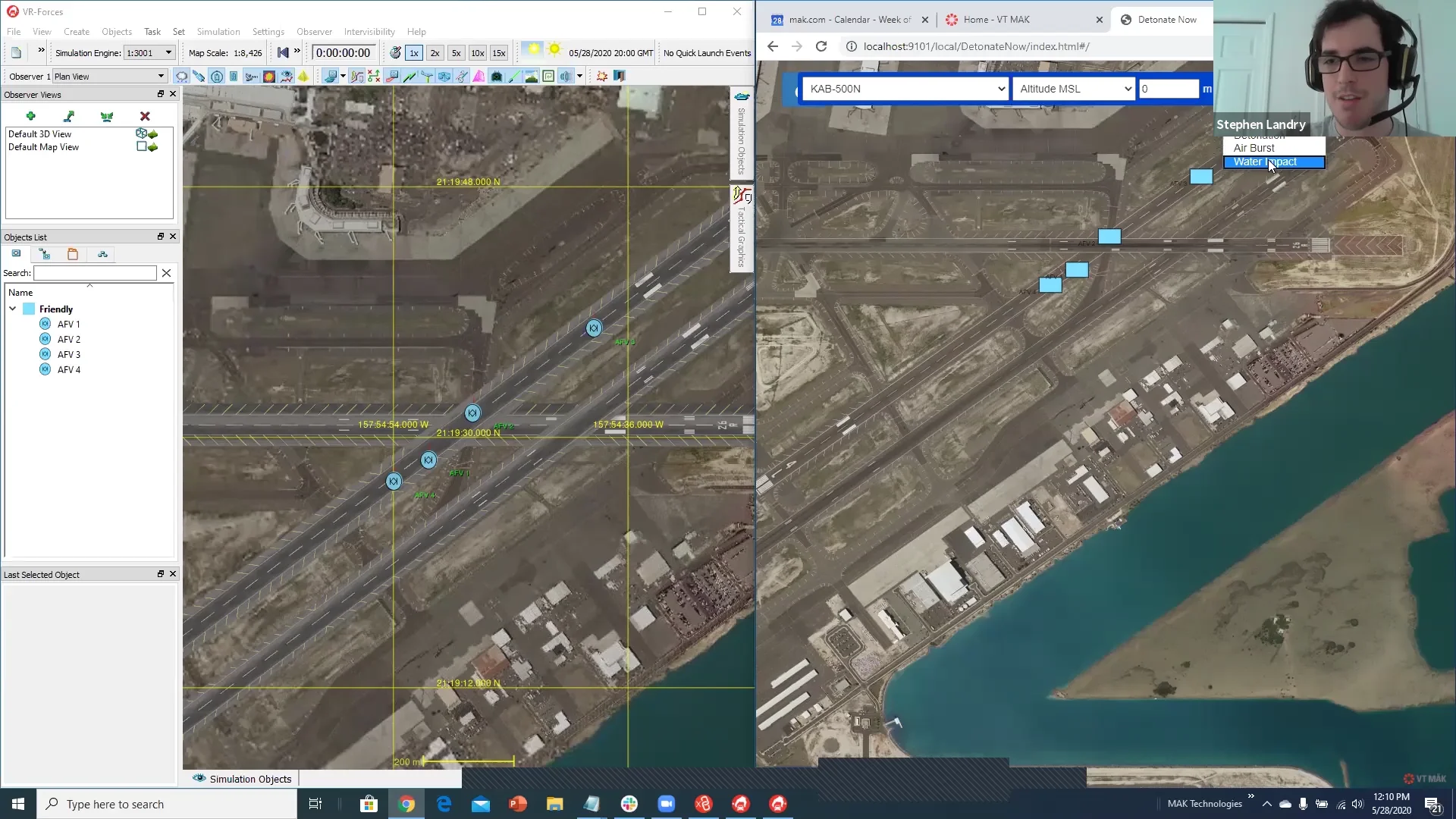Click the pink tent-shaped icon in the observer toolbar
Viewport: 1456px width, 819px height.
point(479,77)
